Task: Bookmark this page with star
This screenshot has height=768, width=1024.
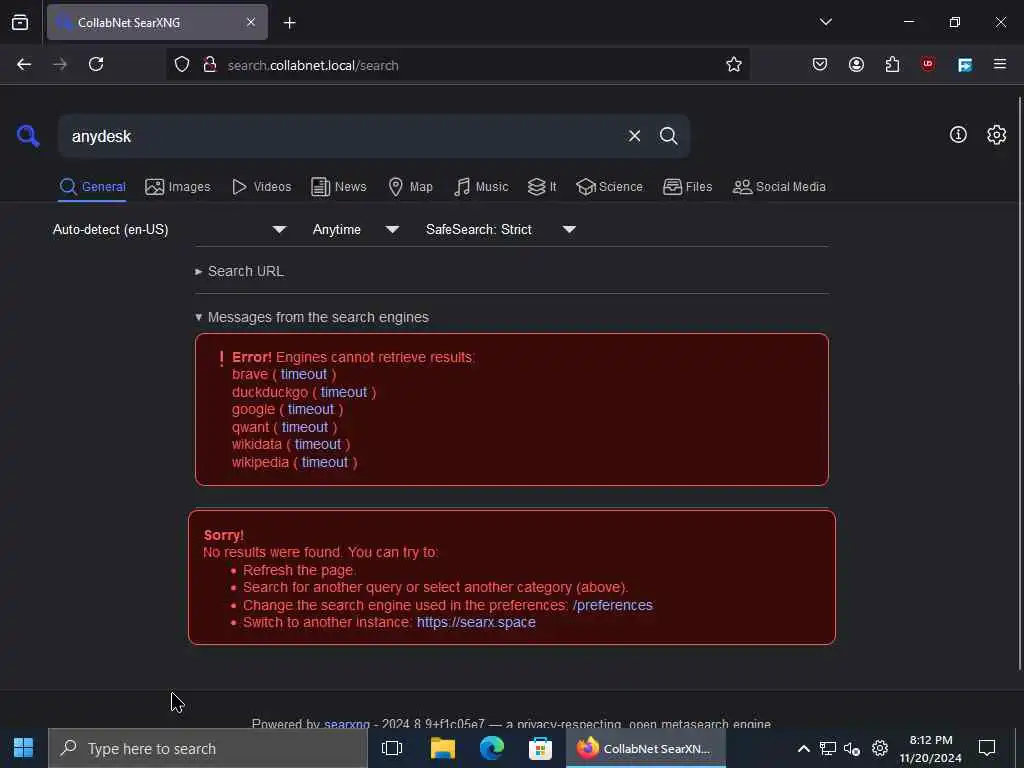Action: pyautogui.click(x=733, y=65)
